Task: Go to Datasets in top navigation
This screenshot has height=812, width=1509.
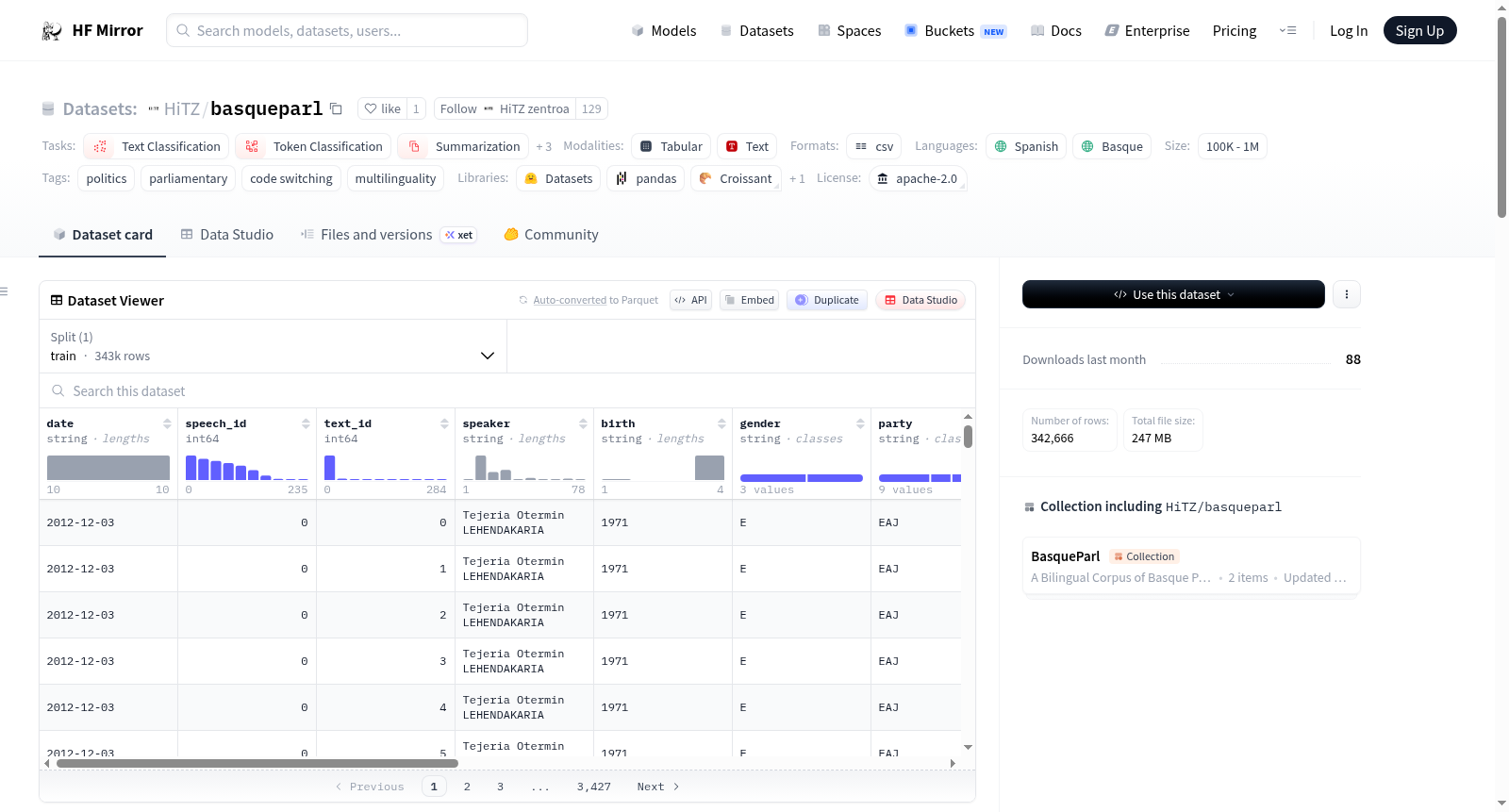Action: pos(756,31)
